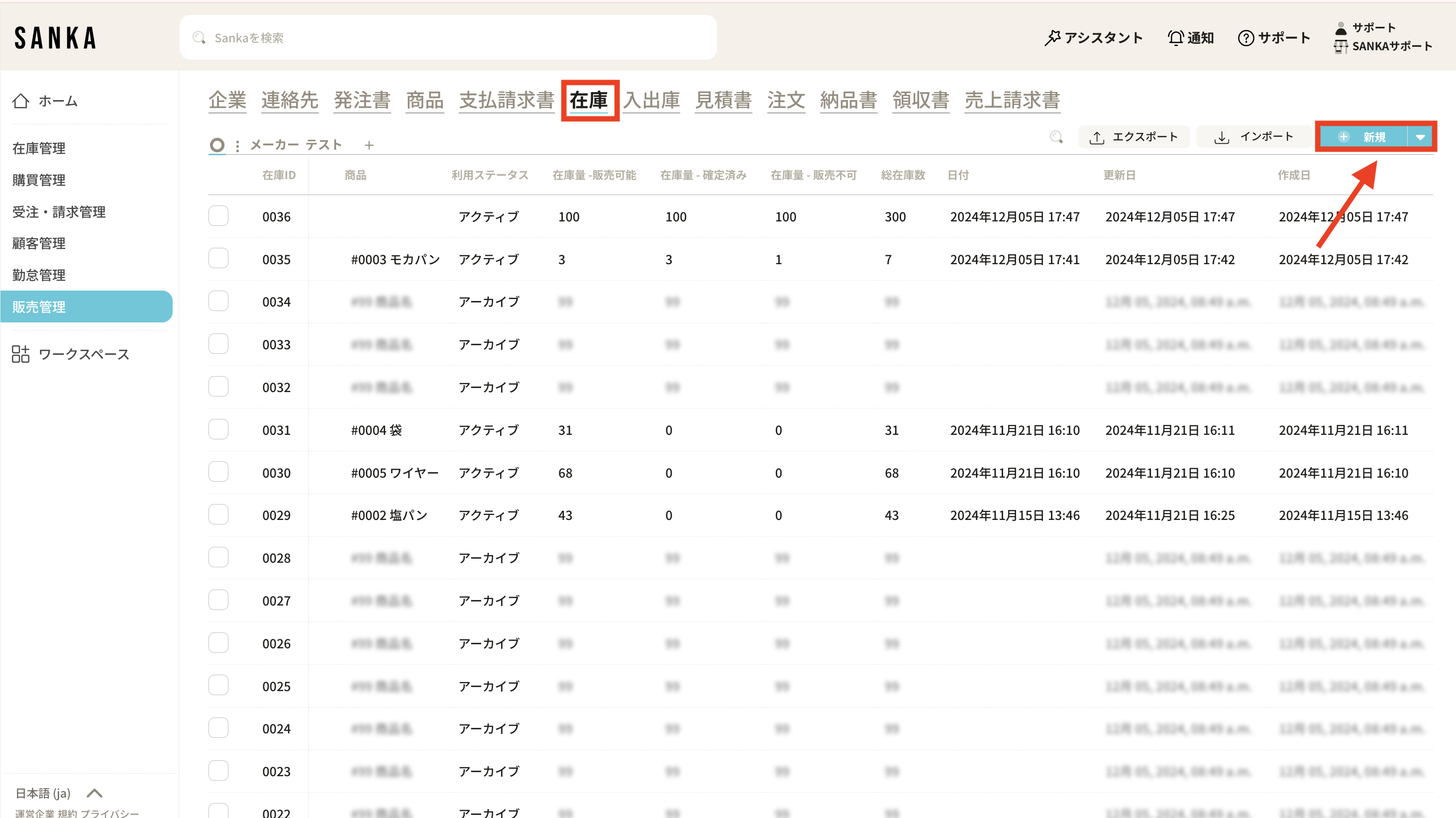Check the box for inventory 0036
This screenshot has width=1456, height=818.
tap(218, 216)
